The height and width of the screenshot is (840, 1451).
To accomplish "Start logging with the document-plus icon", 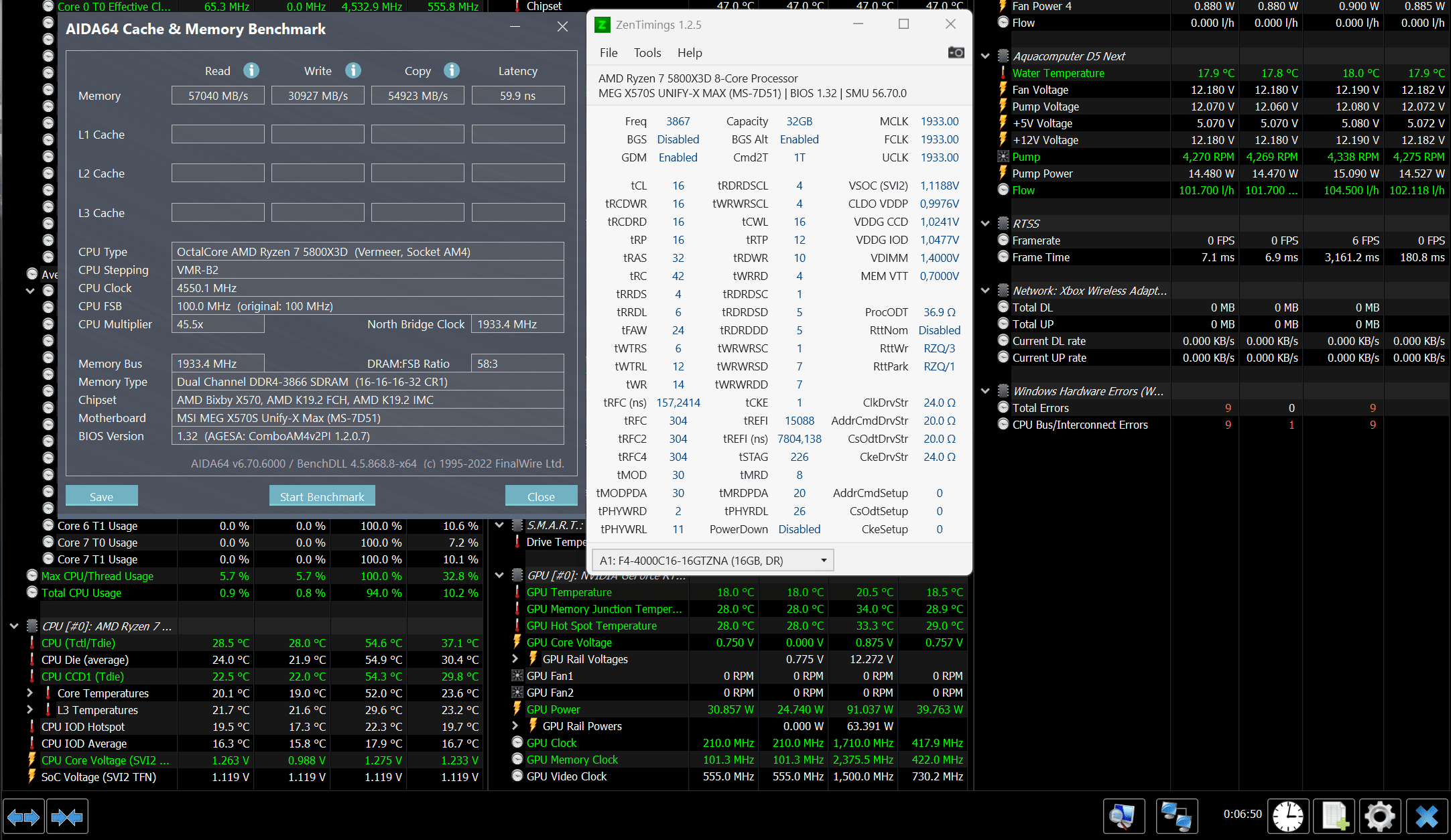I will coord(1334,817).
